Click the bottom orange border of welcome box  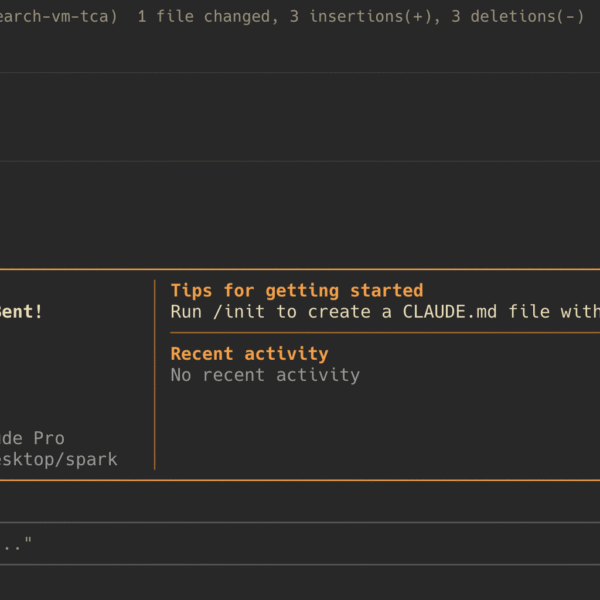pyautogui.click(x=300, y=480)
